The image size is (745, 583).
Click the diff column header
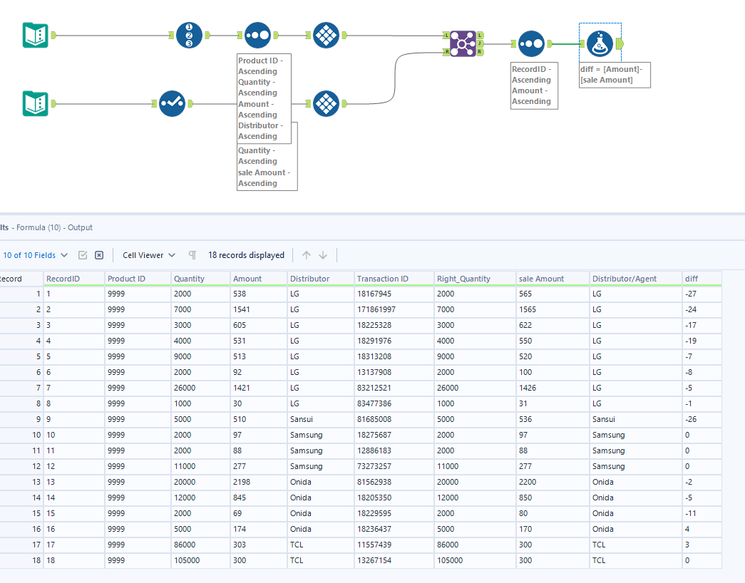[702, 278]
